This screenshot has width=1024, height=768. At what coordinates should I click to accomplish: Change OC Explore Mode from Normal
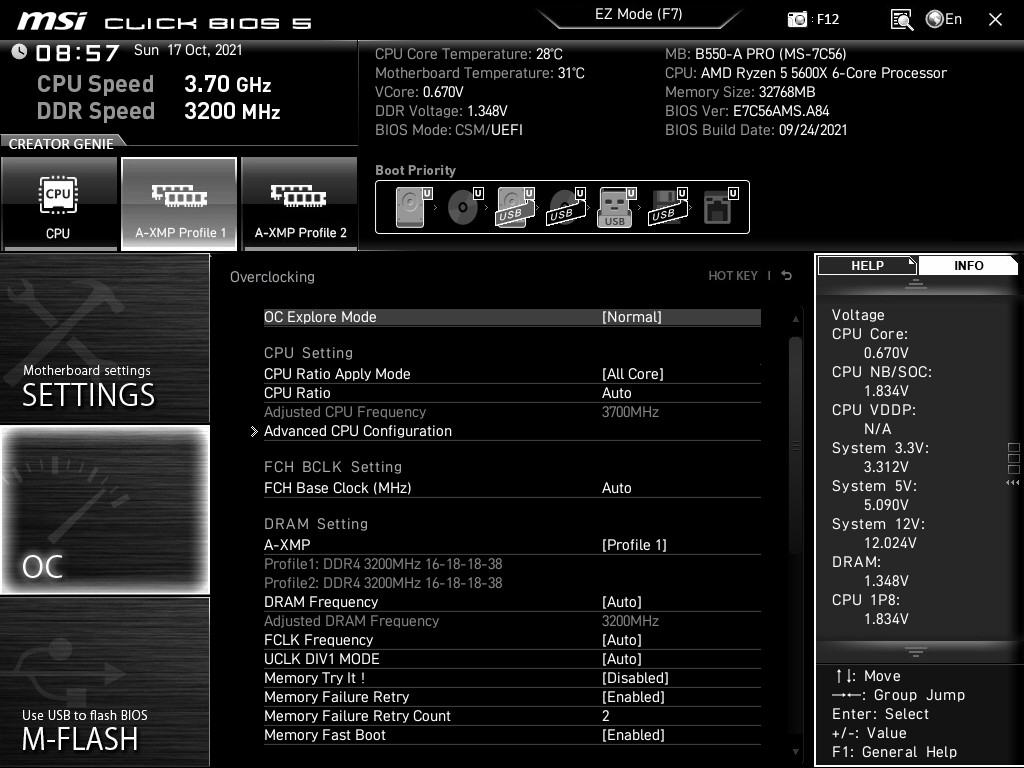(x=512, y=317)
